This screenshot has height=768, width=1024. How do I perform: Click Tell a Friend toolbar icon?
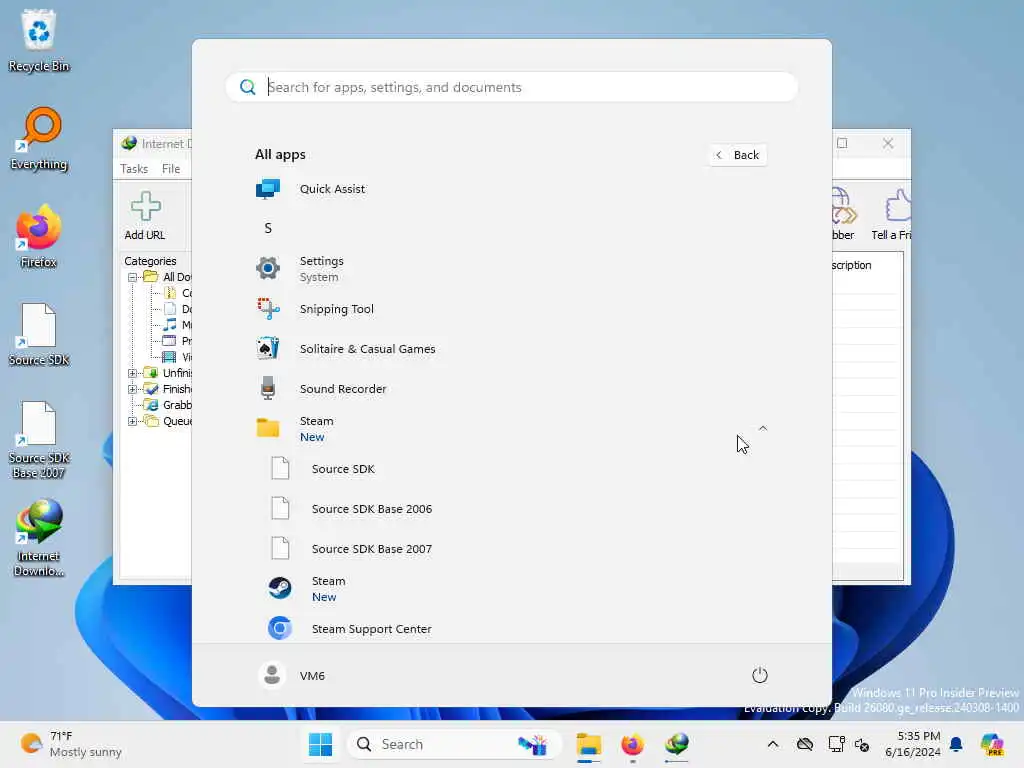891,215
